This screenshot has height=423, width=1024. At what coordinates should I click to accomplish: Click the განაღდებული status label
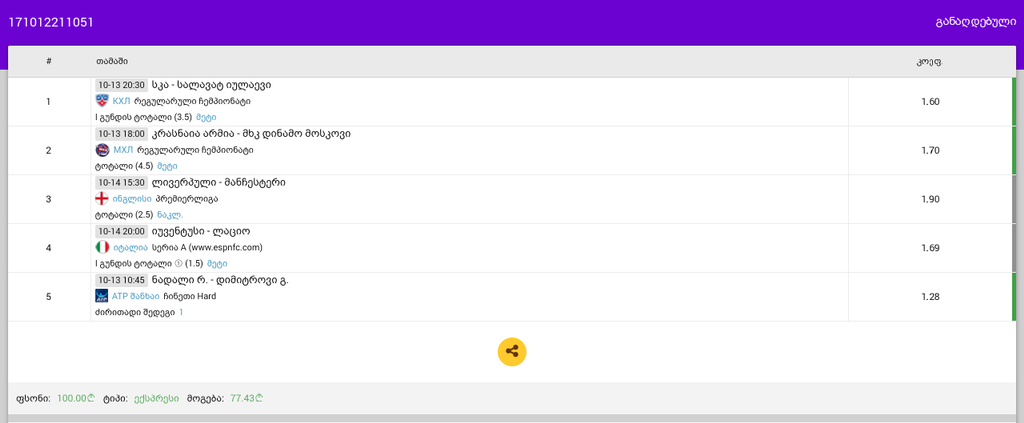pos(976,22)
